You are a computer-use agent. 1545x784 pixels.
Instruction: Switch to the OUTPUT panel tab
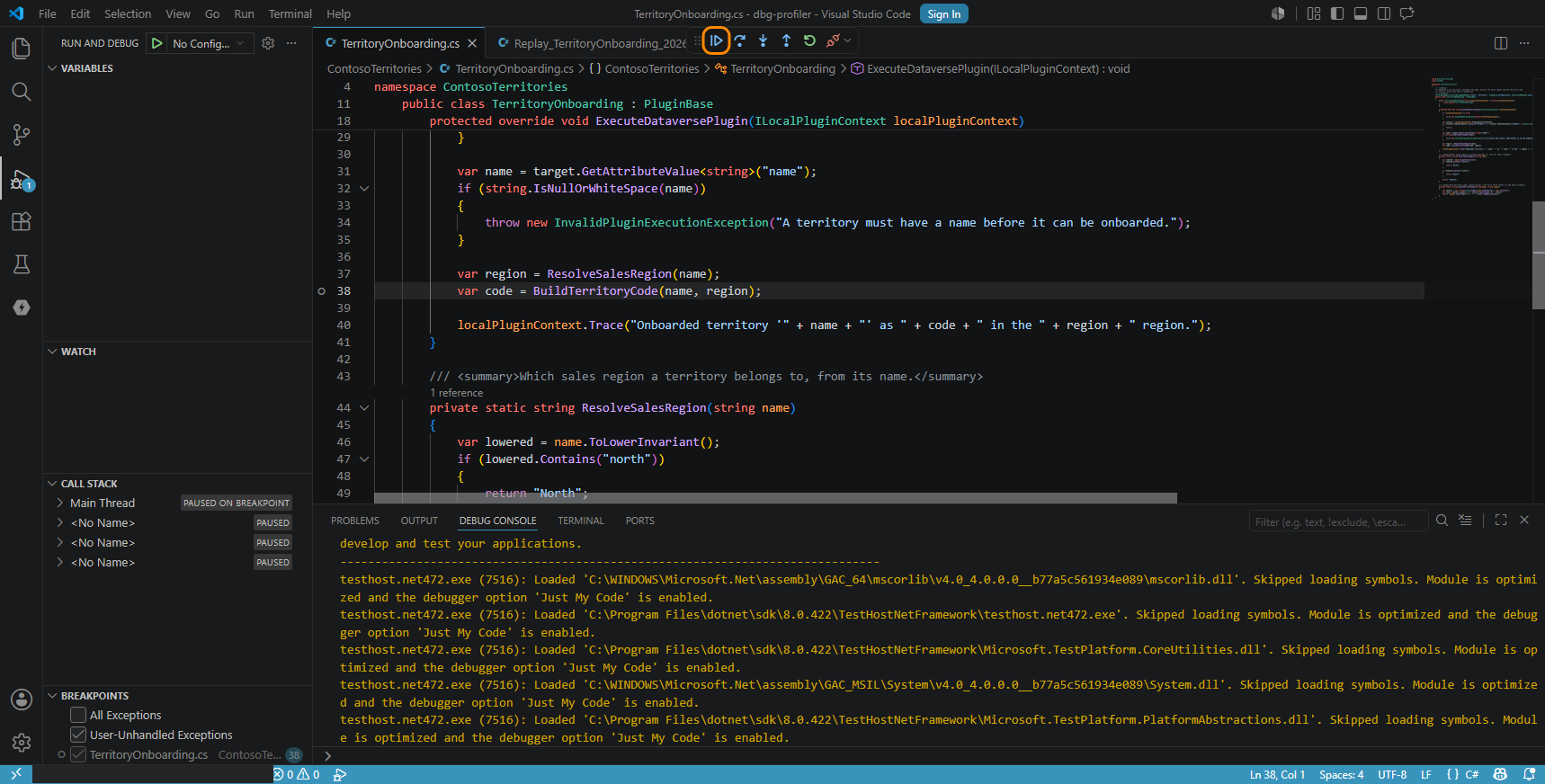[x=419, y=521]
